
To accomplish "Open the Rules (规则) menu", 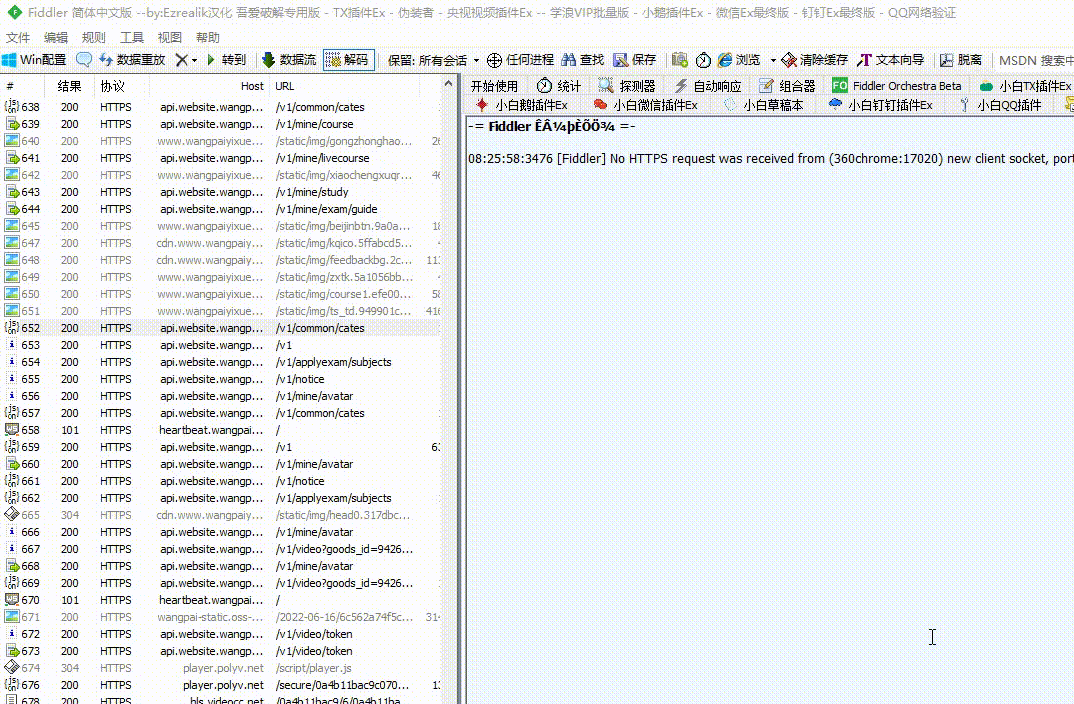I will (x=94, y=37).
